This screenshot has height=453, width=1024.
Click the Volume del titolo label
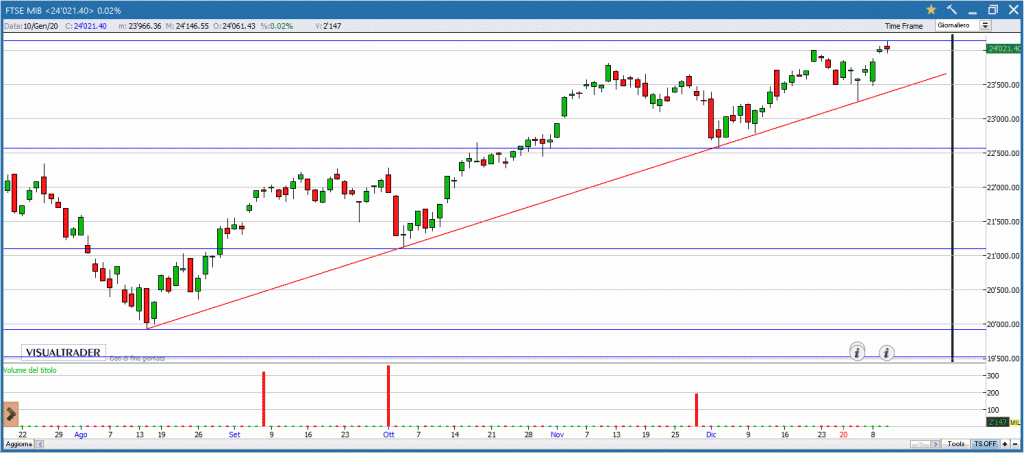[x=30, y=371]
